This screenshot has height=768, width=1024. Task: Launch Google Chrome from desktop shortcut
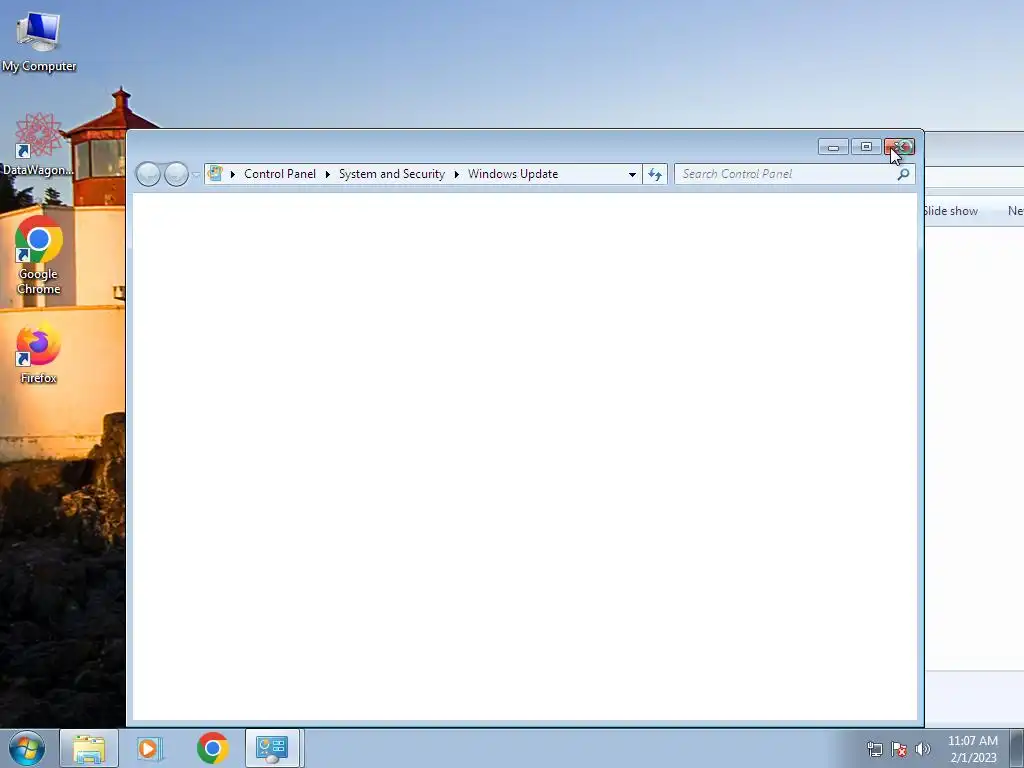pyautogui.click(x=39, y=255)
